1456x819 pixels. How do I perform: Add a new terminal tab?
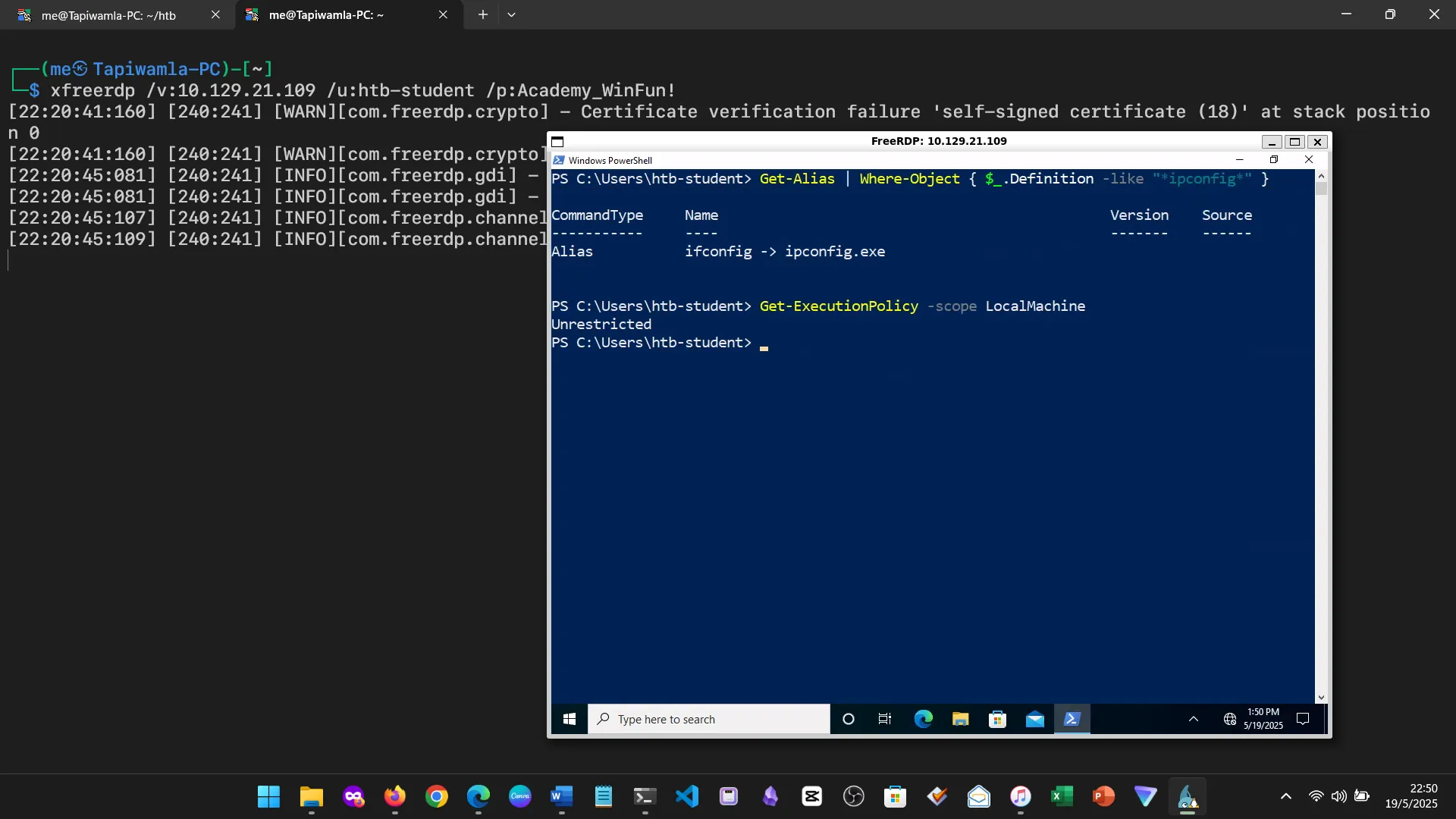tap(482, 14)
